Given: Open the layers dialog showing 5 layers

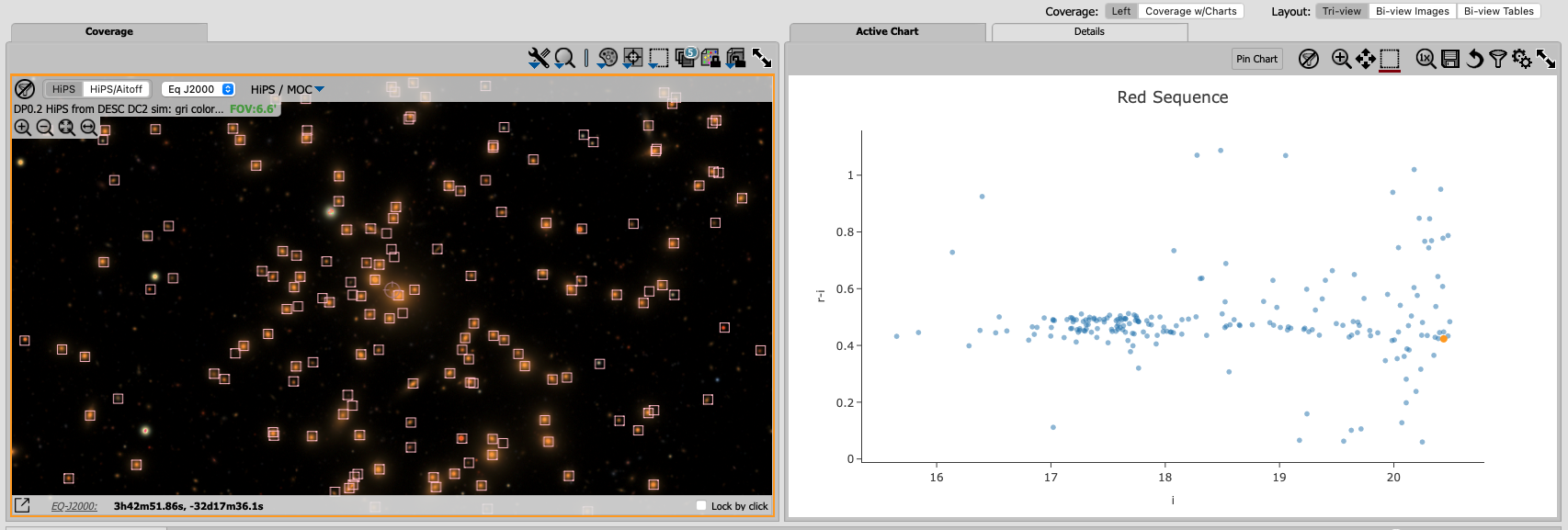Looking at the screenshot, I should [686, 57].
